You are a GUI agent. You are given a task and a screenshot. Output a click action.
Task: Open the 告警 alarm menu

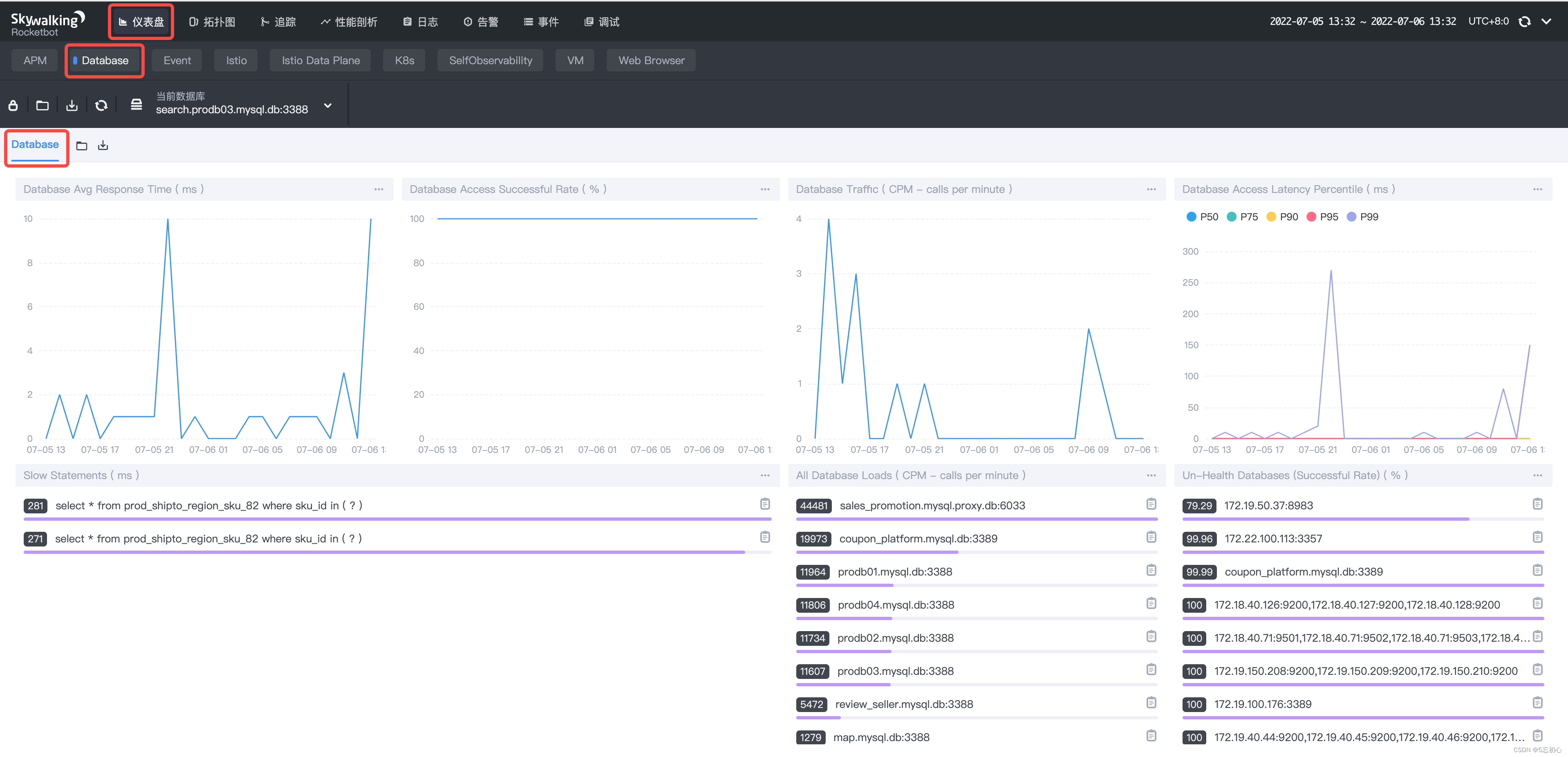[481, 22]
